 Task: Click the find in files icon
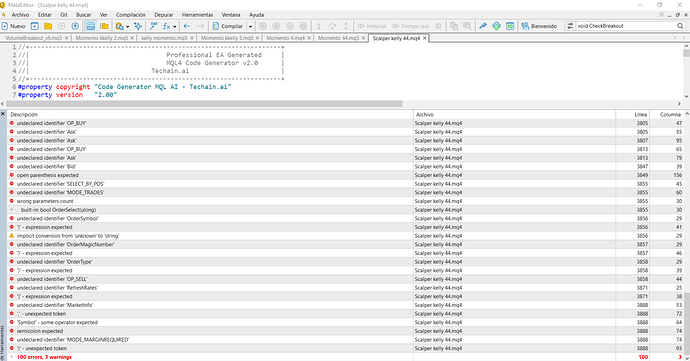pyautogui.click(x=120, y=26)
